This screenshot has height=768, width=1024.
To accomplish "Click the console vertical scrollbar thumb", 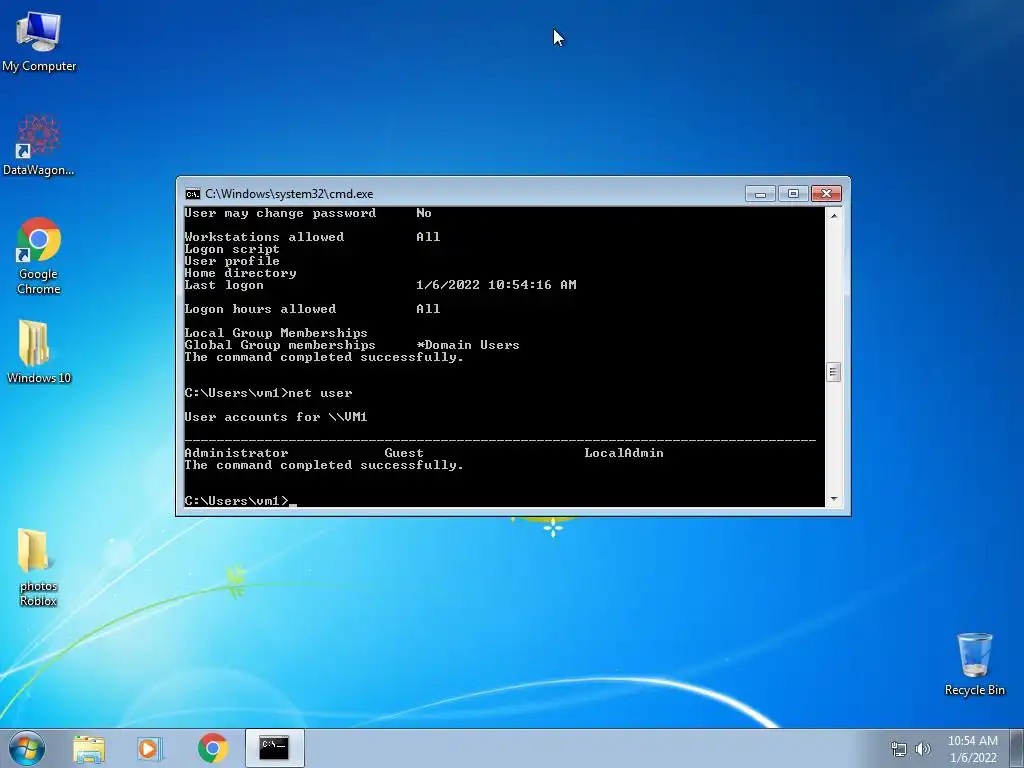I will (x=833, y=372).
